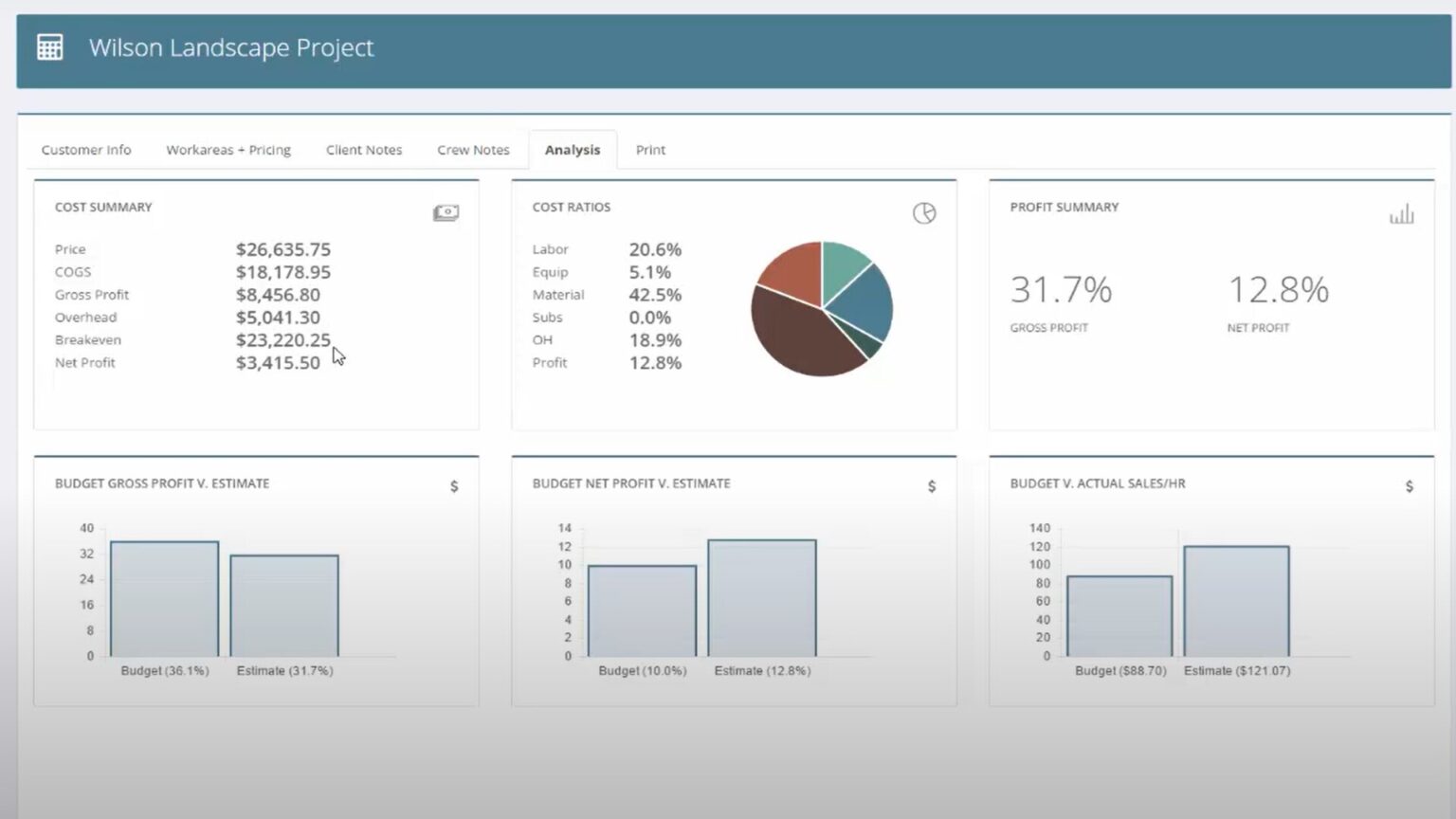Viewport: 1456px width, 819px height.
Task: Open the Print tab
Action: point(650,150)
